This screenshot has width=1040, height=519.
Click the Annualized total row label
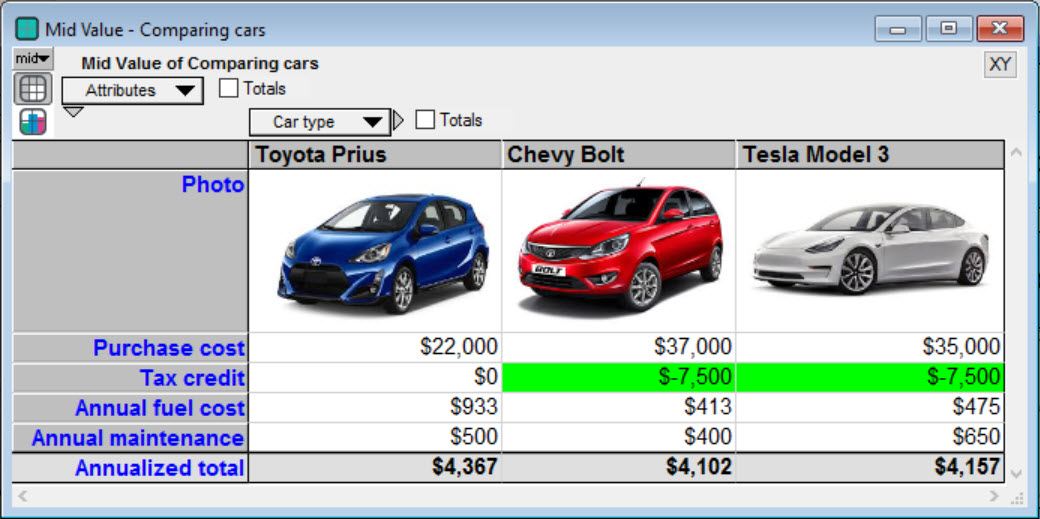pyautogui.click(x=130, y=467)
